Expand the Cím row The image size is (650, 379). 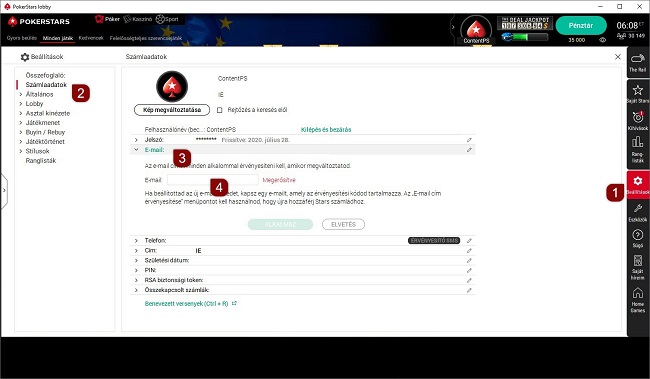click(x=136, y=250)
